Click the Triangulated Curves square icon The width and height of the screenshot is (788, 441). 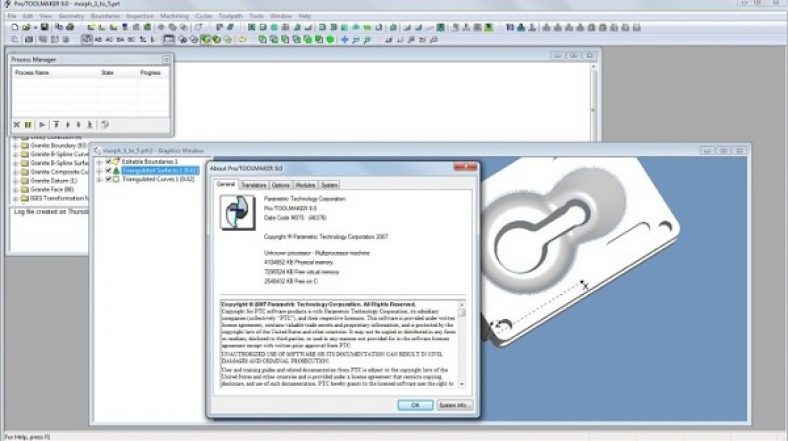click(x=116, y=179)
